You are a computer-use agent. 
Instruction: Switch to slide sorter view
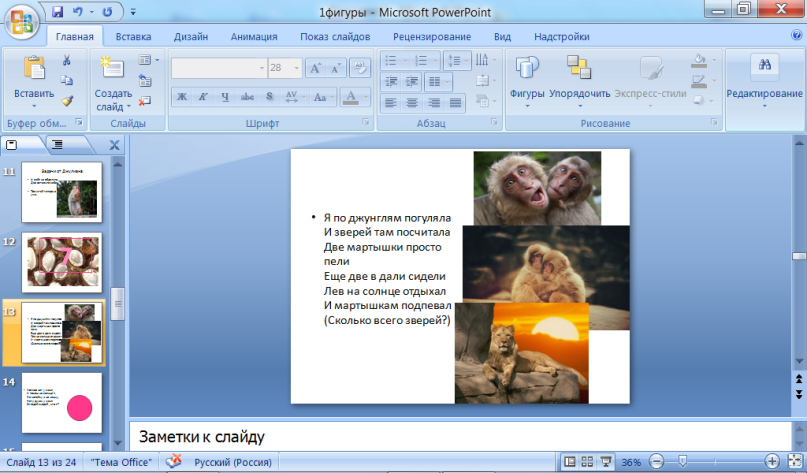(x=587, y=462)
